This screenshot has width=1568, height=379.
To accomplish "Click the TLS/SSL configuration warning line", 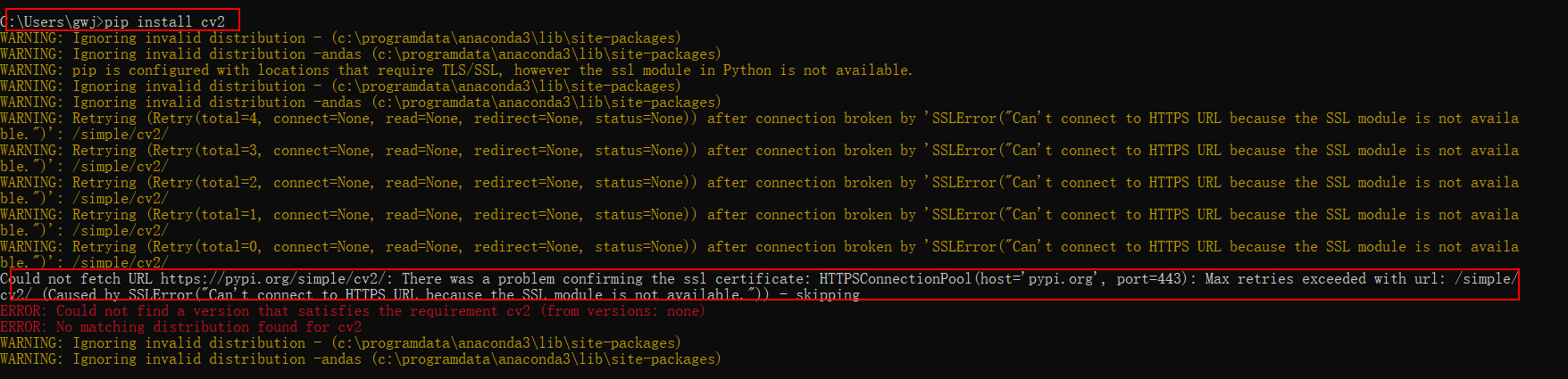I will tap(455, 70).
